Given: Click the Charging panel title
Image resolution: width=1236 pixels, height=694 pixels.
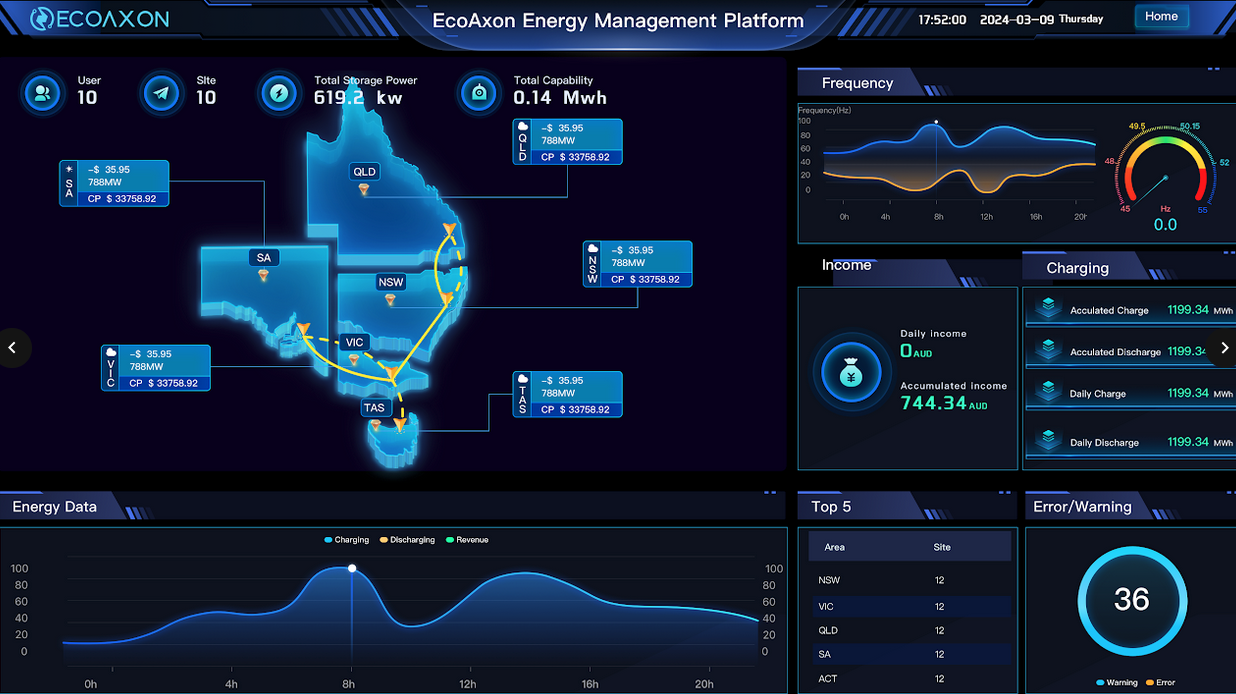Looking at the screenshot, I should click(1077, 268).
